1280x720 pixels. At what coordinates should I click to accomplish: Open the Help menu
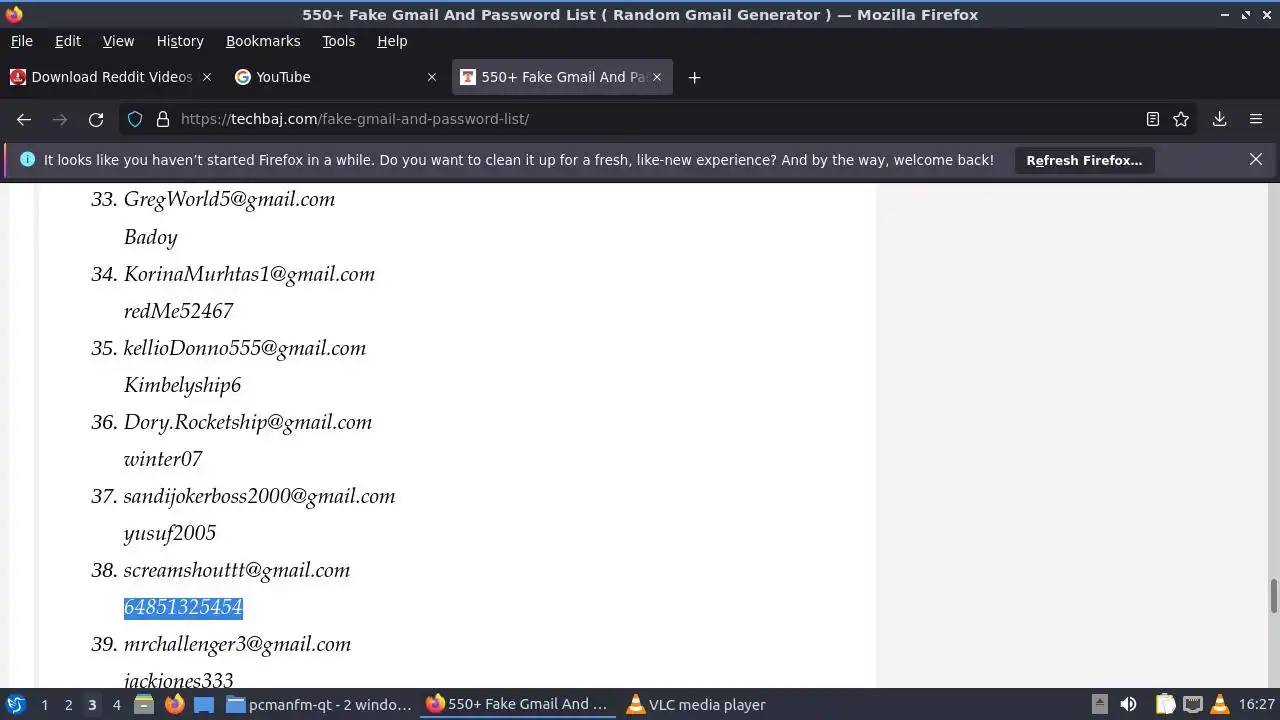[392, 41]
